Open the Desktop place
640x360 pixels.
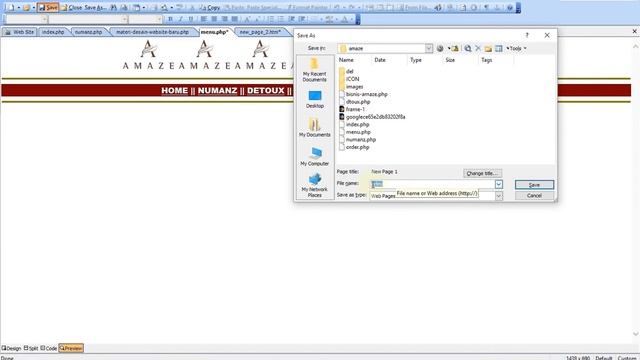[x=314, y=99]
